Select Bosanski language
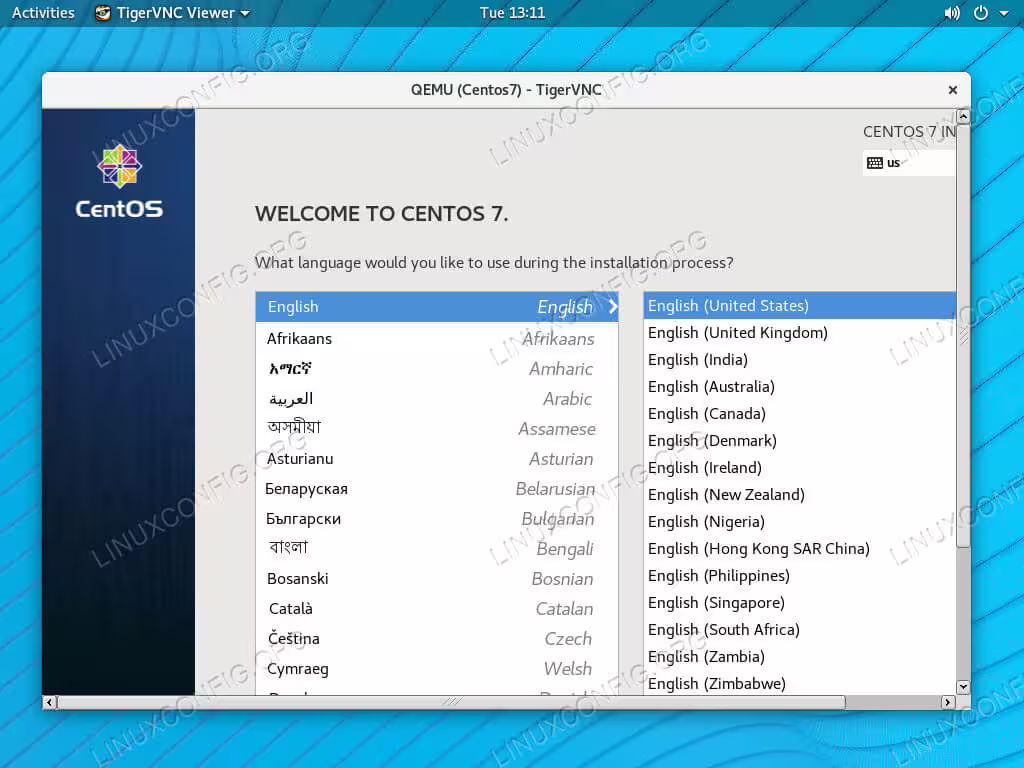This screenshot has height=768, width=1024. coord(436,579)
